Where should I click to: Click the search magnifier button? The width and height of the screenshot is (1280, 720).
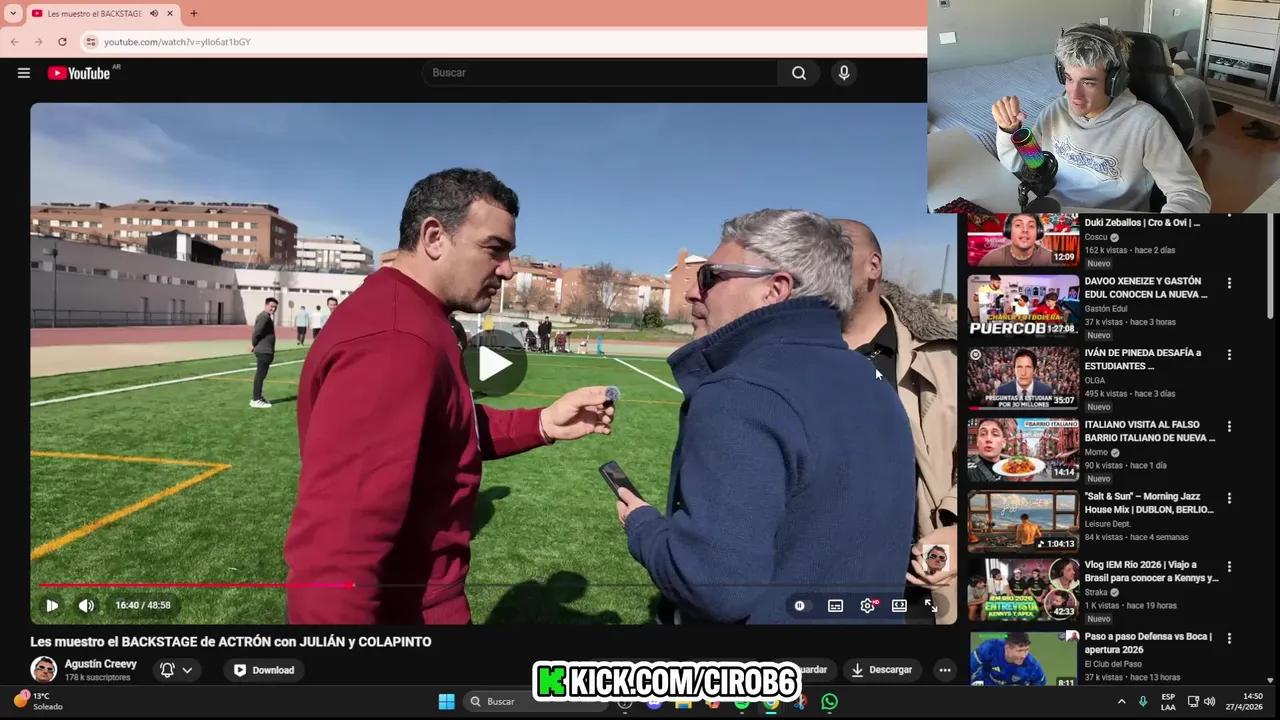(799, 73)
